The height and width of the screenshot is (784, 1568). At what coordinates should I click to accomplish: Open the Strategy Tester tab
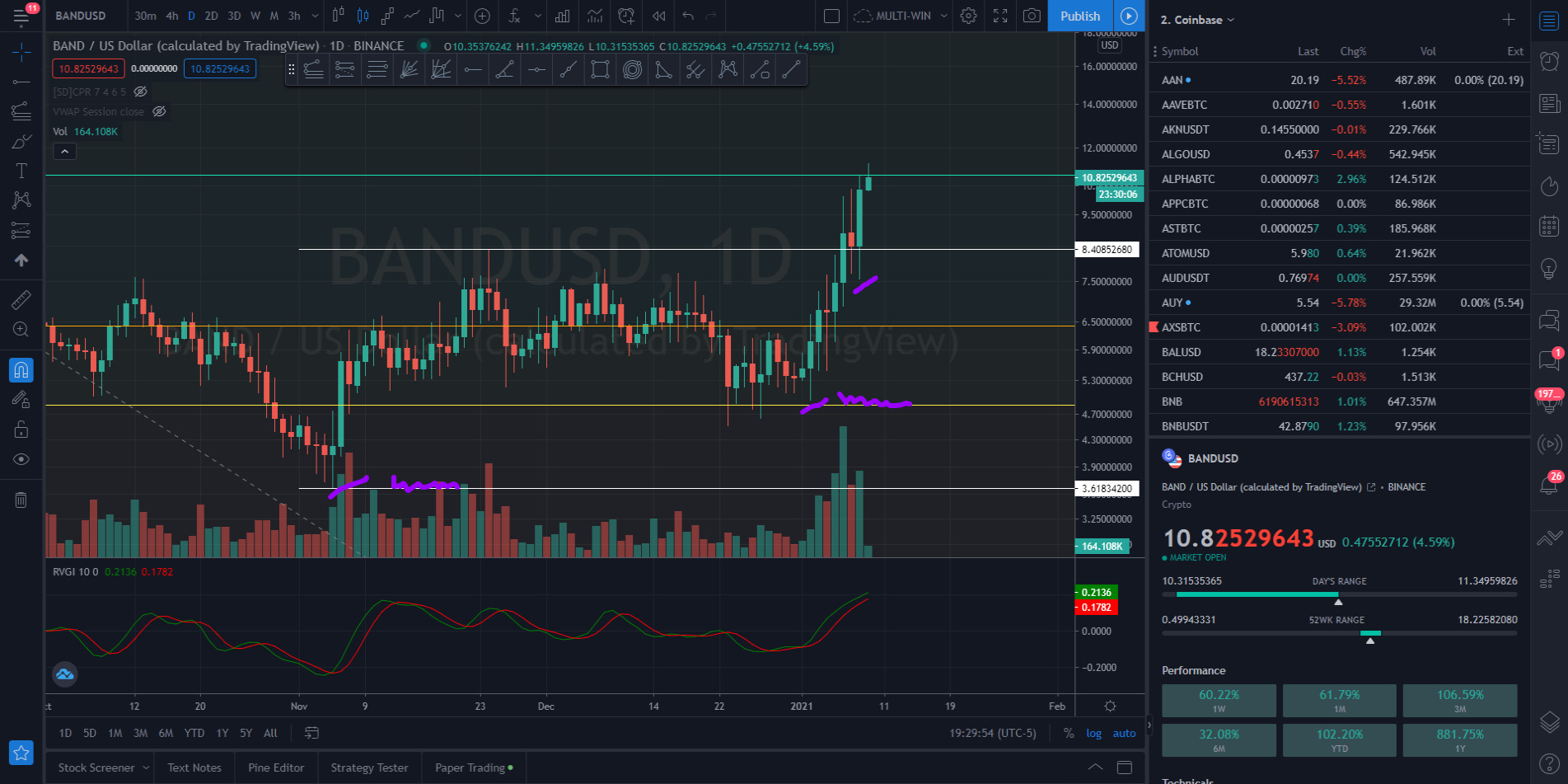(x=369, y=768)
